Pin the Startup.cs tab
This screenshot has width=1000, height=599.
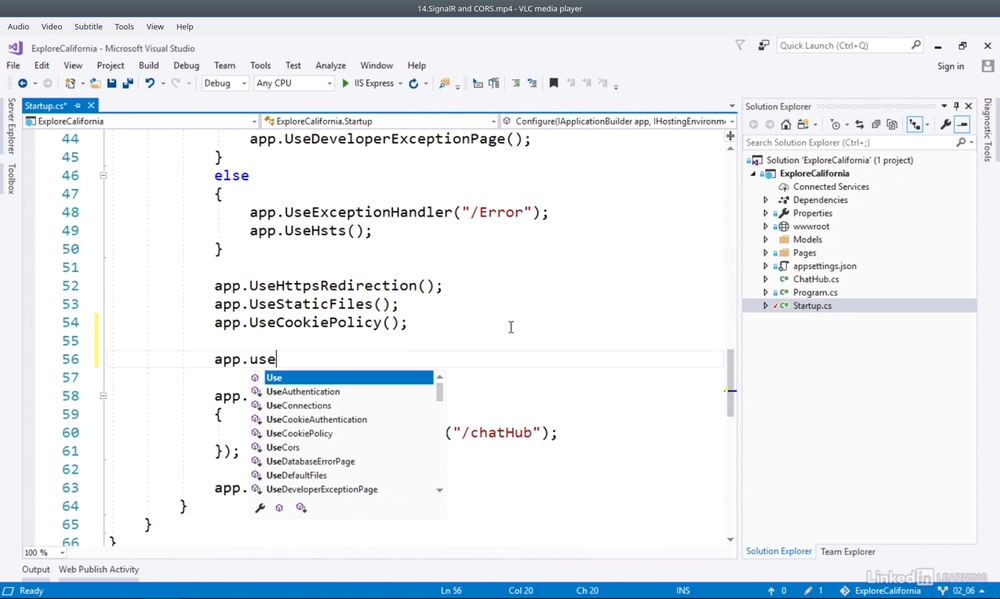tap(78, 106)
